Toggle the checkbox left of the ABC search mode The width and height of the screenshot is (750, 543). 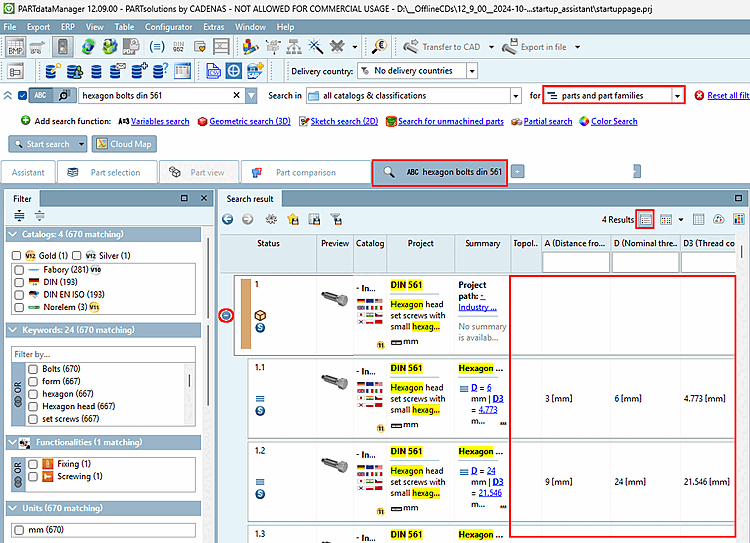point(22,95)
